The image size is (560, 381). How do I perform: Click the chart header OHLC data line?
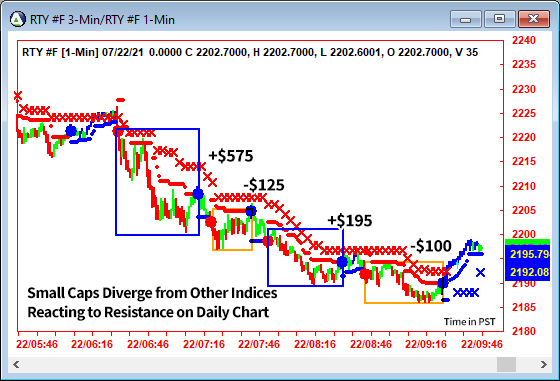(x=250, y=52)
